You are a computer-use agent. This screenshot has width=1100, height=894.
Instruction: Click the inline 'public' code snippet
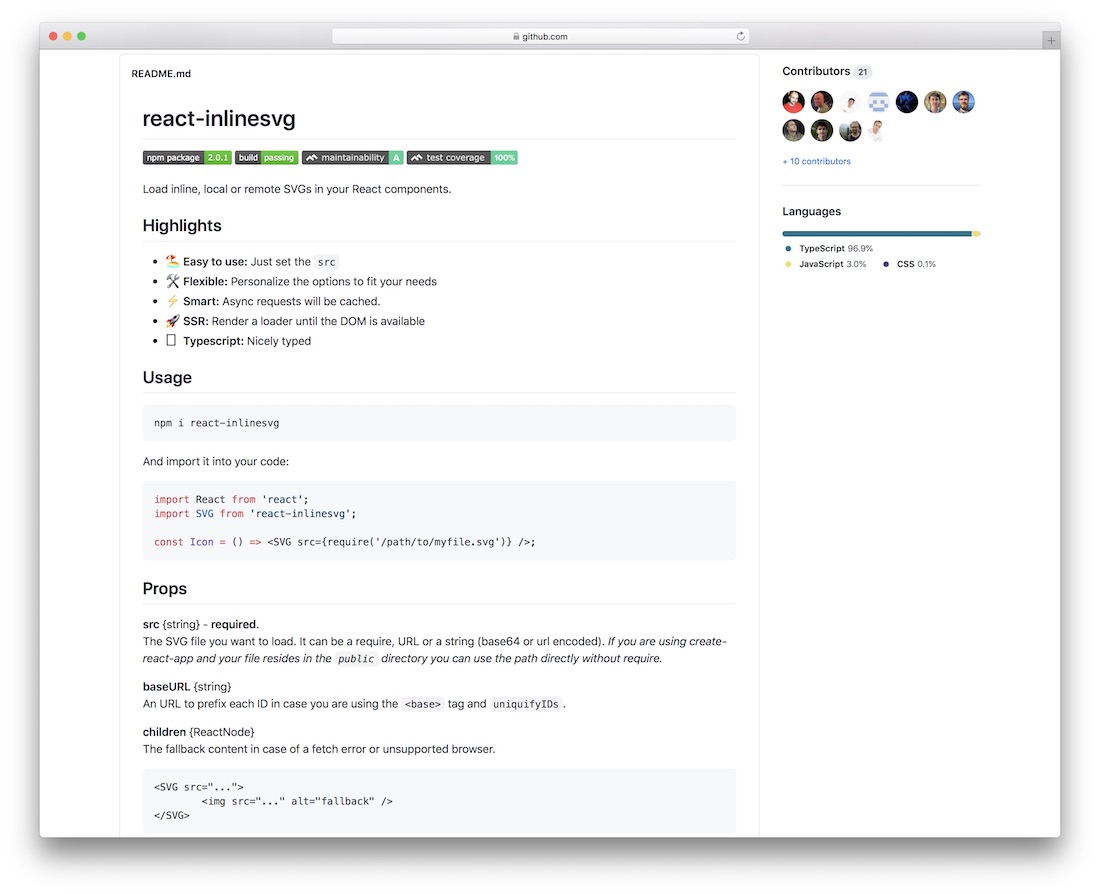point(356,658)
